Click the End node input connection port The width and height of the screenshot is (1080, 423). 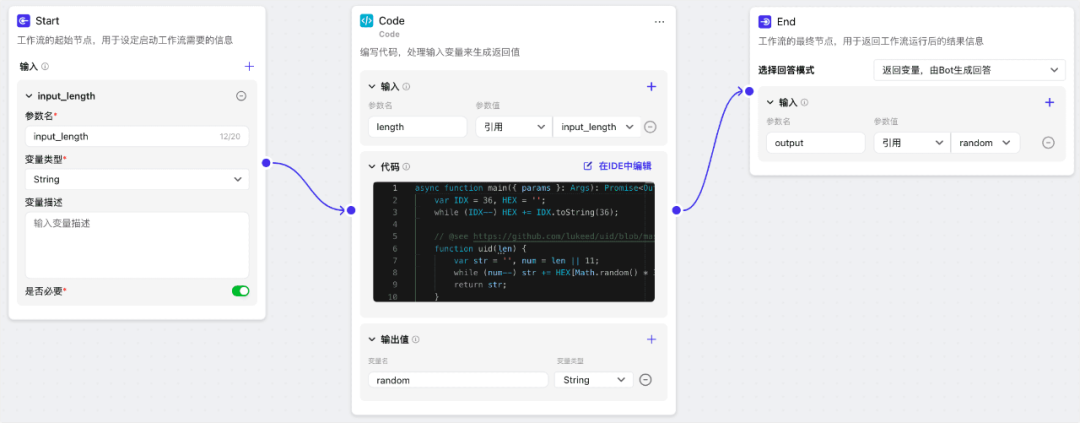749,90
